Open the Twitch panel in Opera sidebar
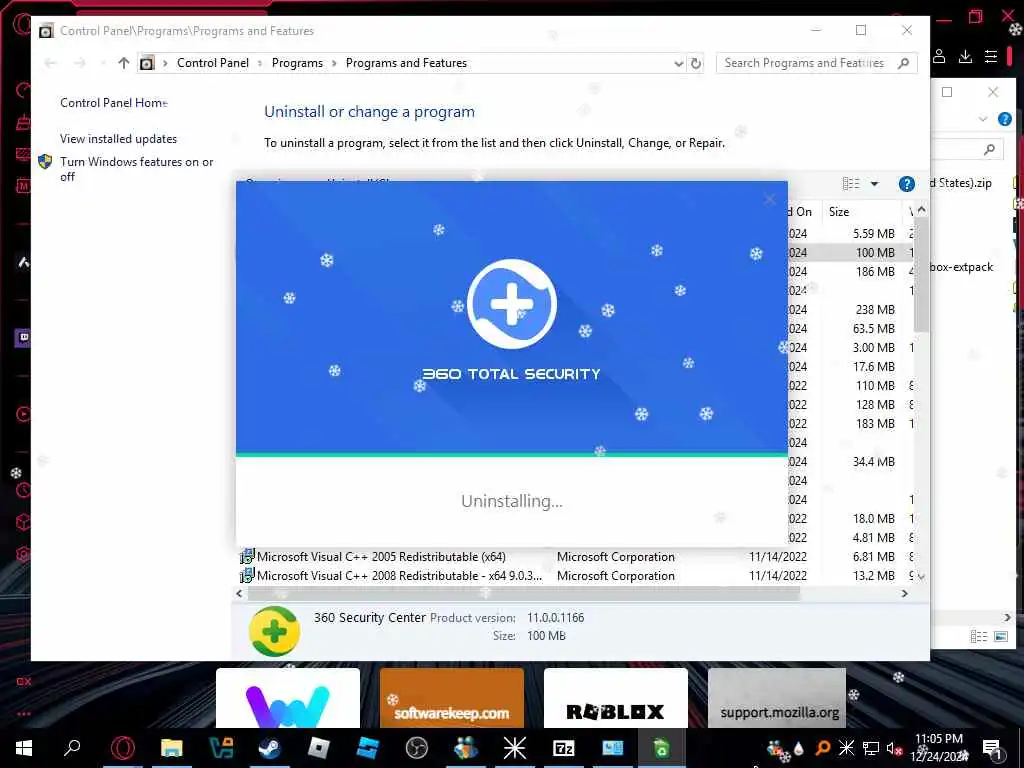Screen dimensions: 1024x768 (x=23, y=338)
